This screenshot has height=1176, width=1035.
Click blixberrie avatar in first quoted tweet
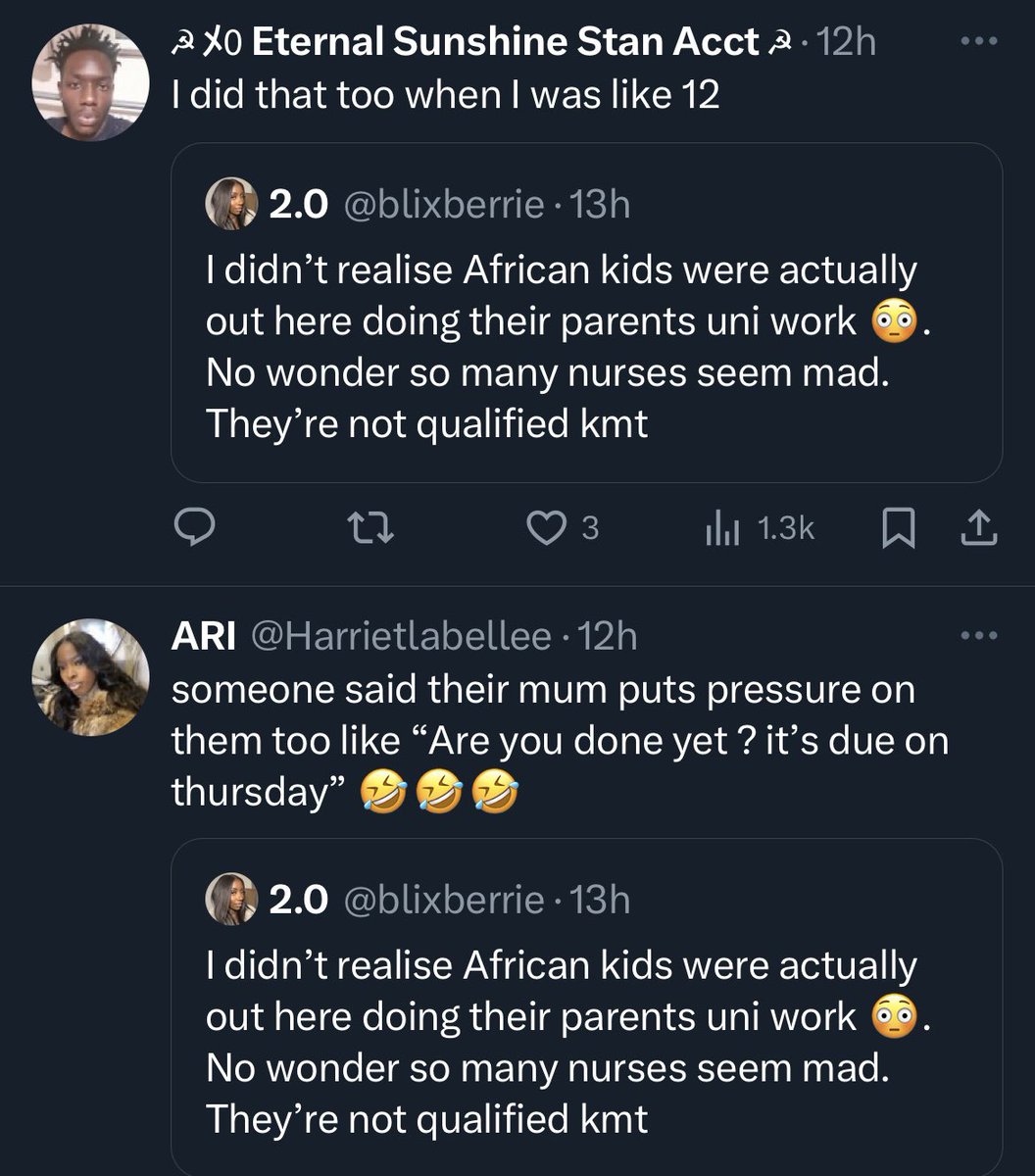tap(231, 205)
